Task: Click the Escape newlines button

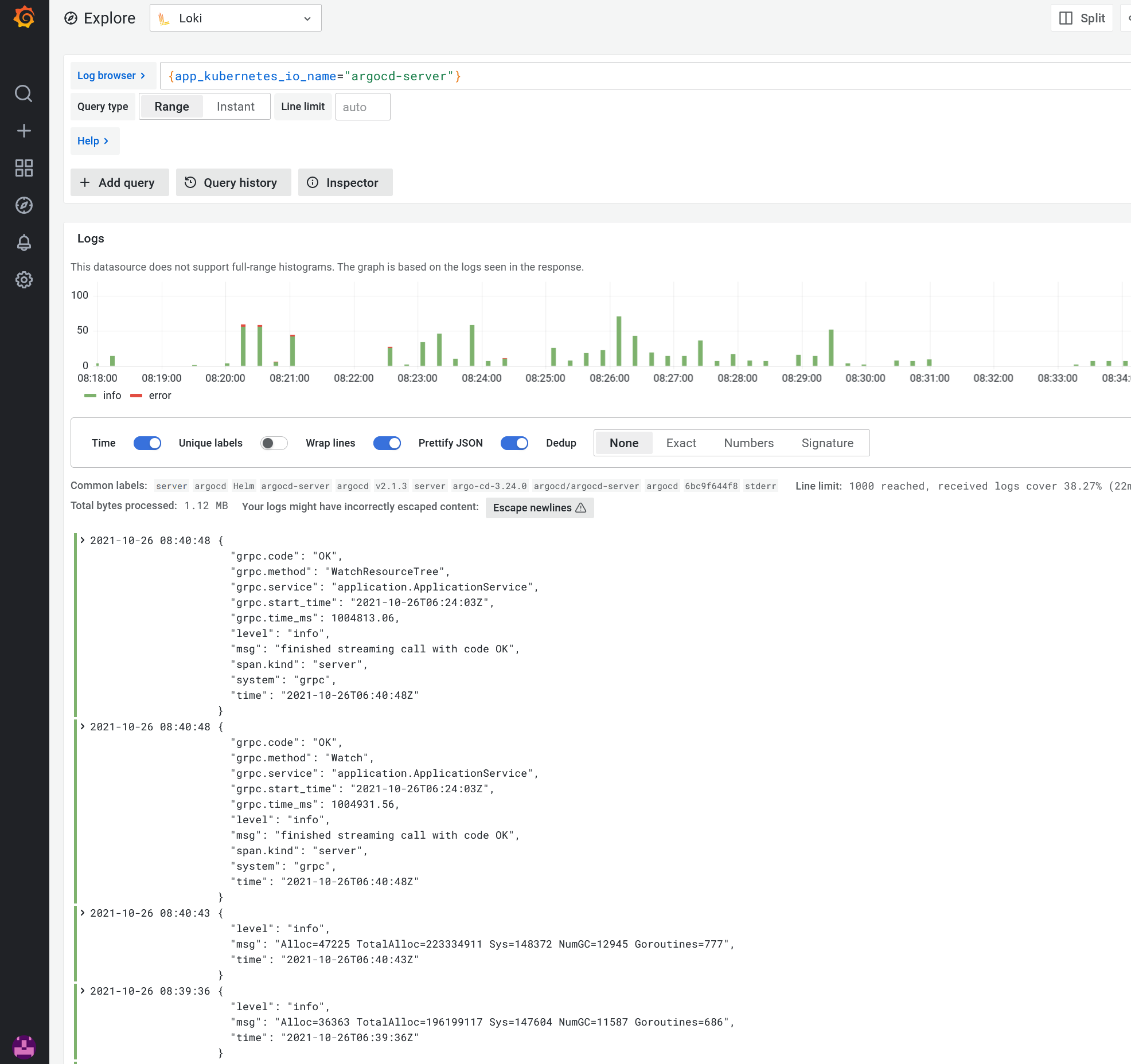Action: point(539,507)
